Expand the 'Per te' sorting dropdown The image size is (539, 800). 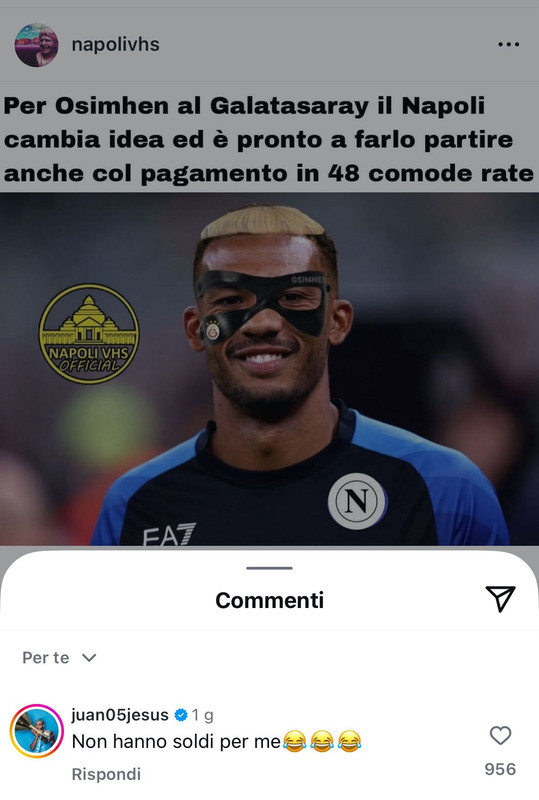tap(59, 658)
